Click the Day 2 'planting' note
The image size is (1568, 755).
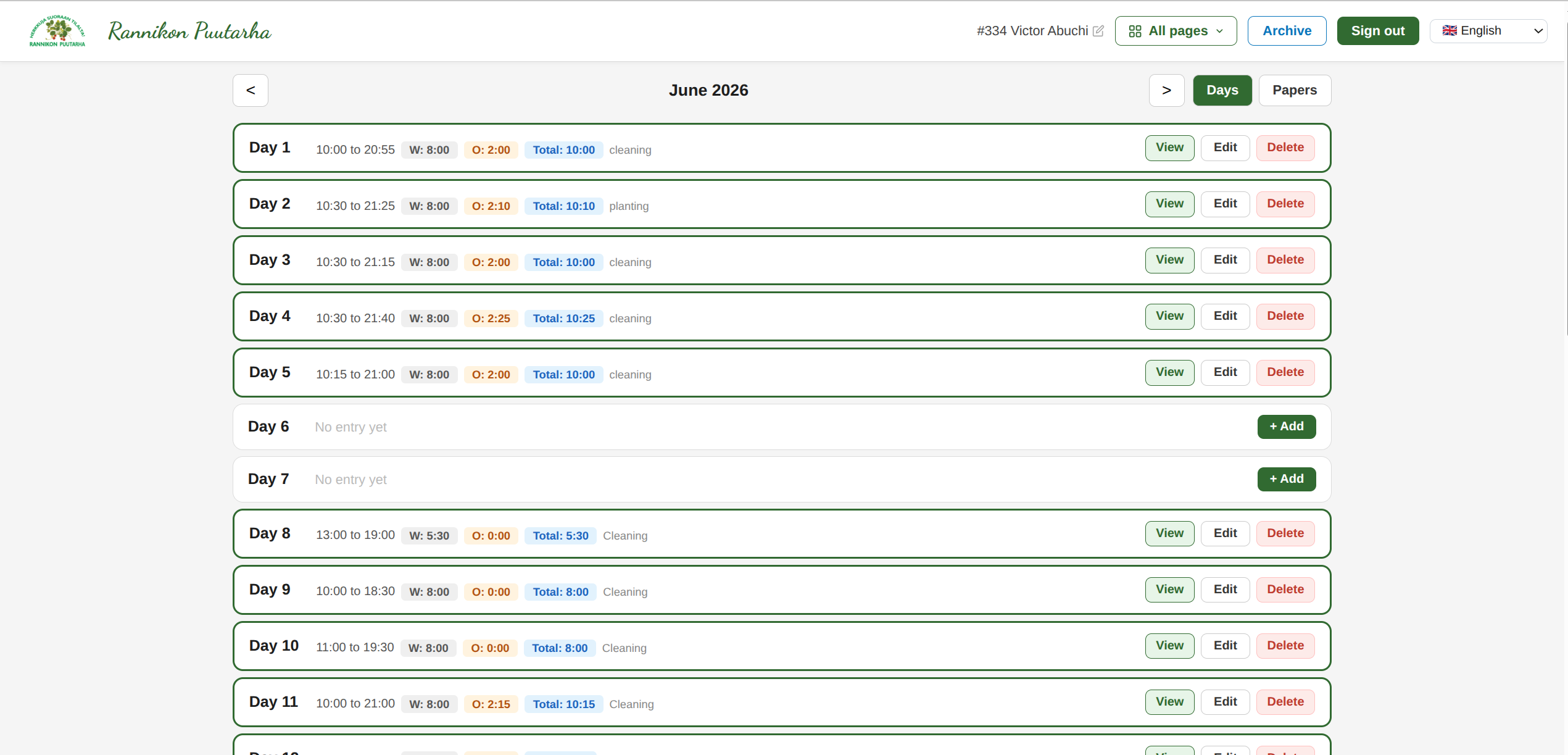coord(629,206)
